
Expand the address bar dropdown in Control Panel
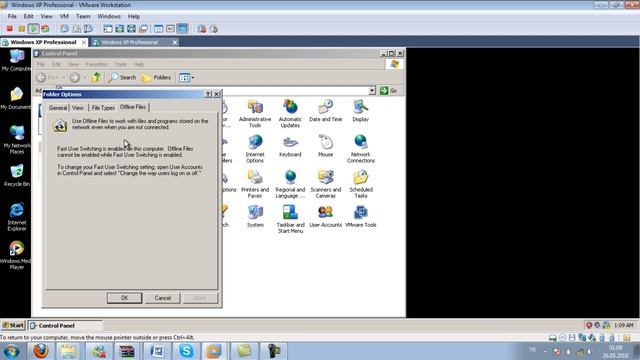click(372, 91)
